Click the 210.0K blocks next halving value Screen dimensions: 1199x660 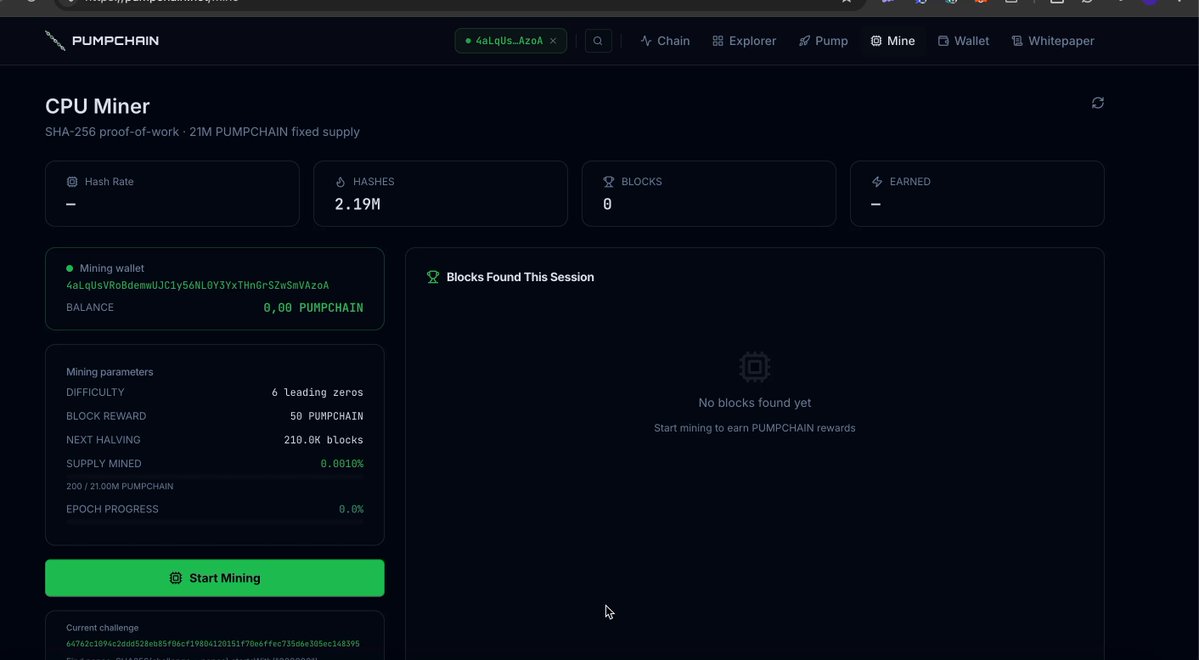pos(323,440)
